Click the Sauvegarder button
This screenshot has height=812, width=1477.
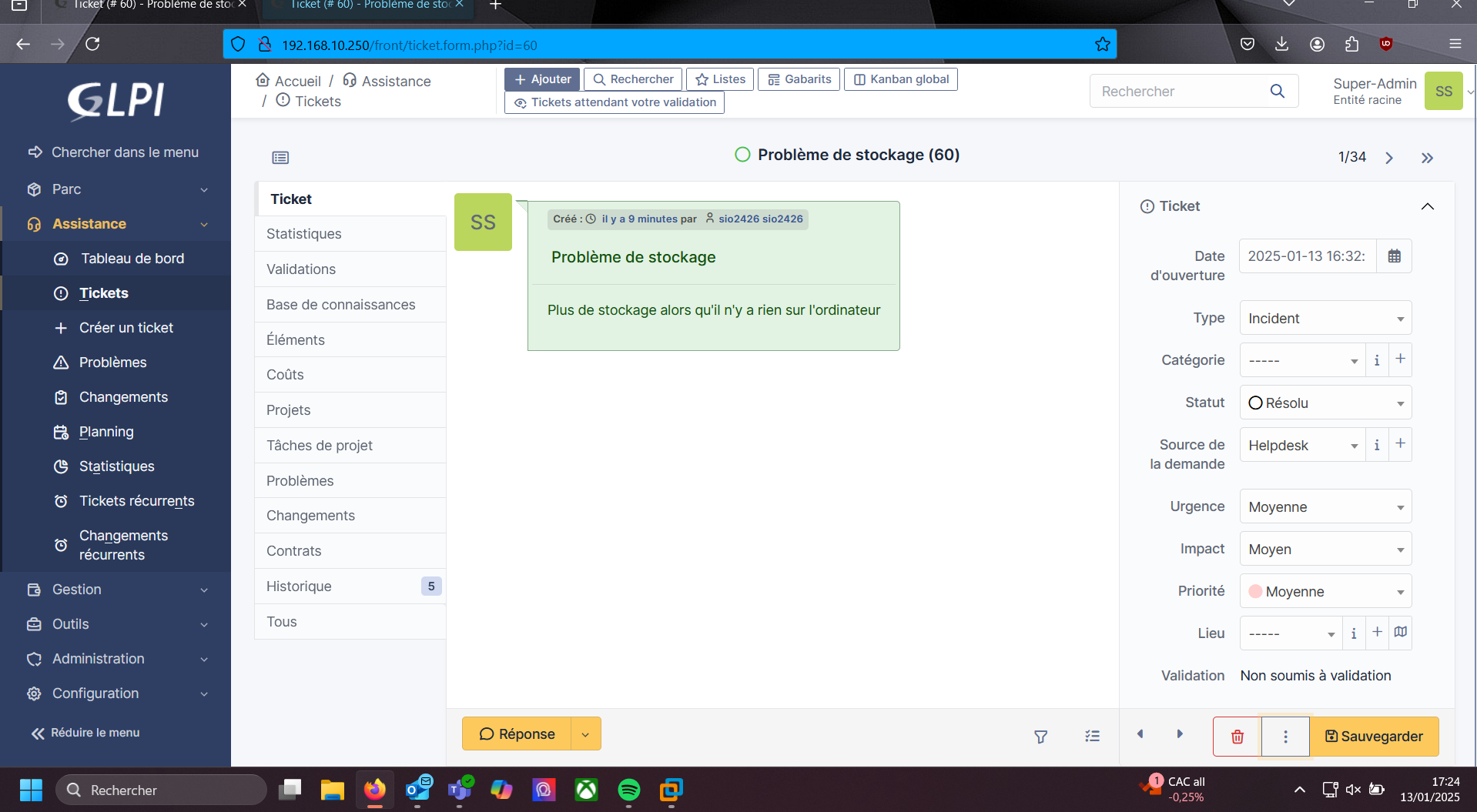coord(1374,737)
